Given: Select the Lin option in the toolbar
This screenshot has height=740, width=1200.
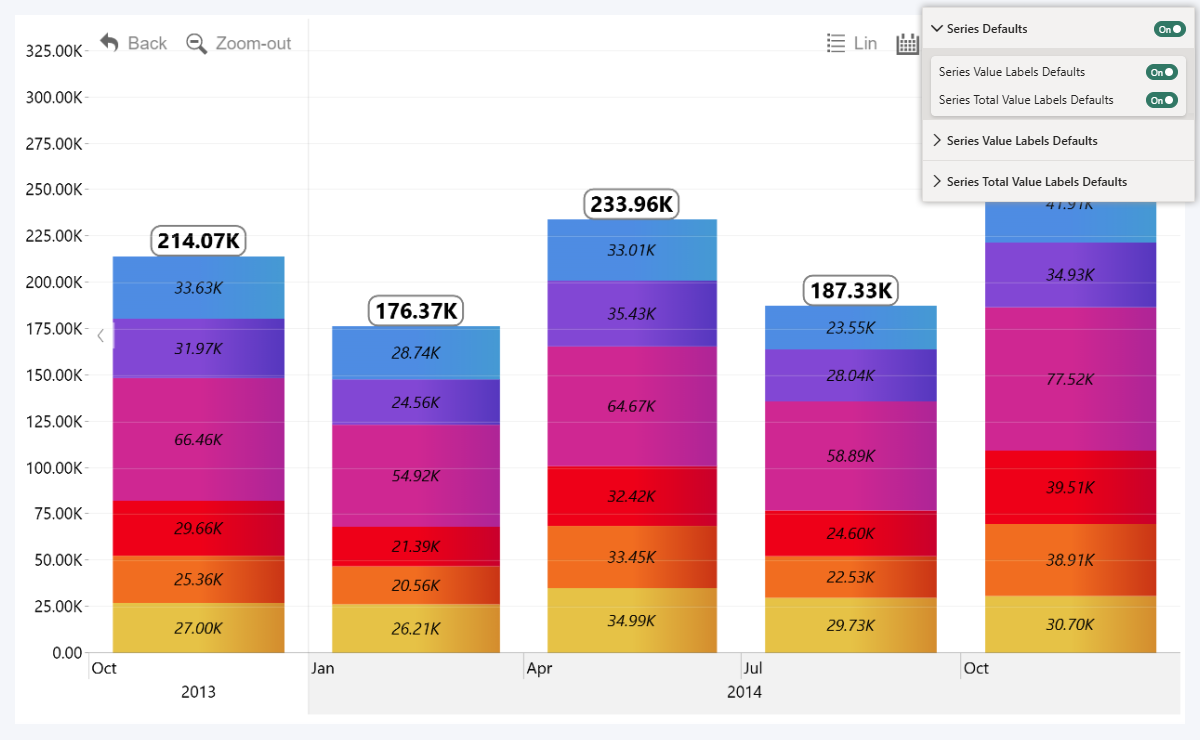Looking at the screenshot, I should (864, 43).
